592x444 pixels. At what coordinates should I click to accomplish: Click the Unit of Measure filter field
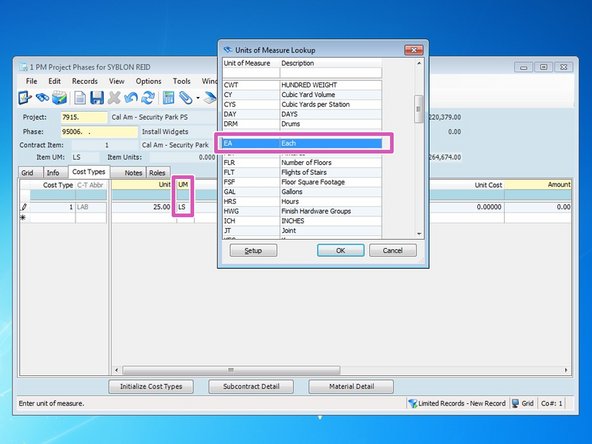(251, 72)
